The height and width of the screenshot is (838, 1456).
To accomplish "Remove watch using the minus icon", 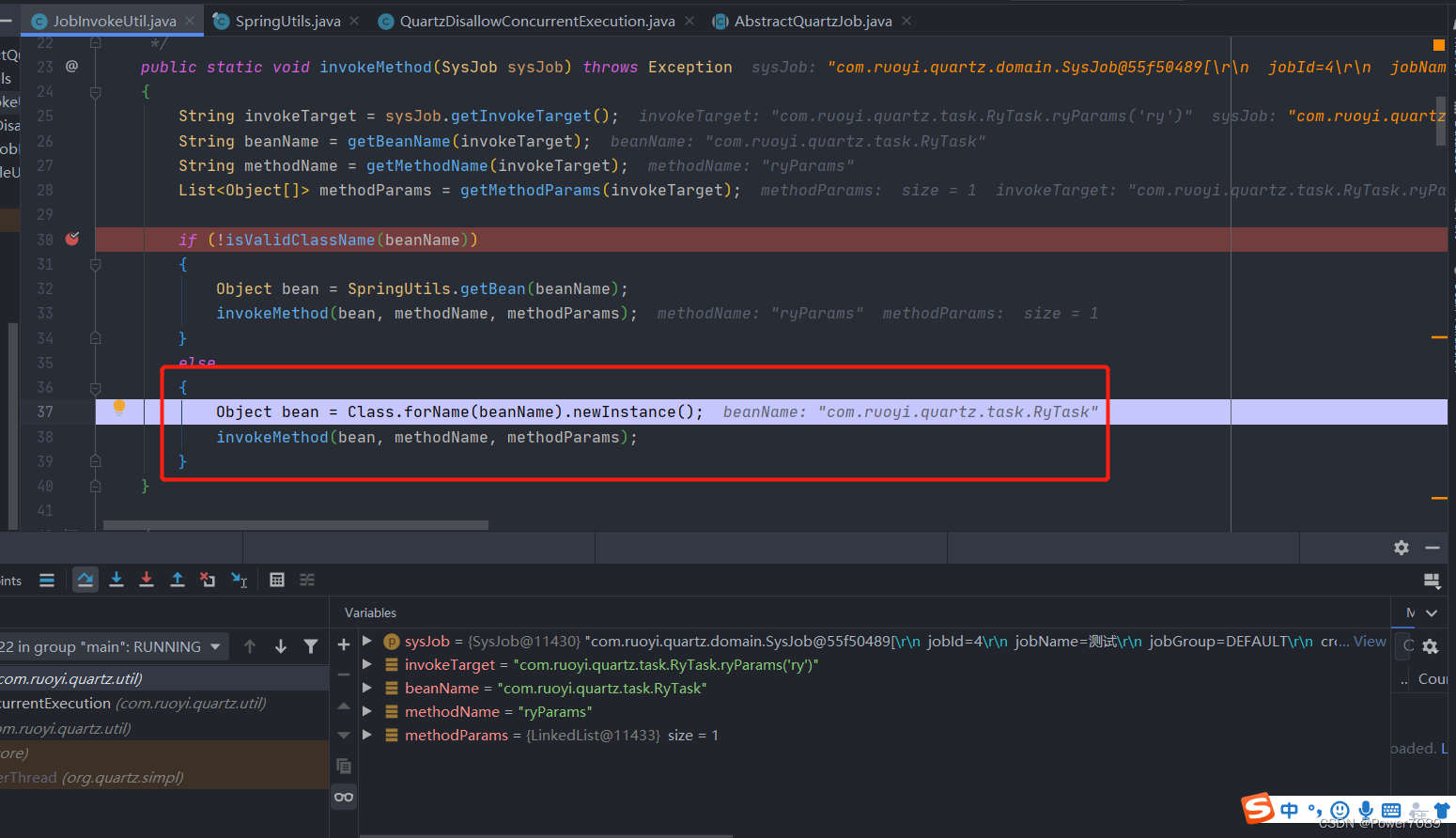I will pyautogui.click(x=344, y=675).
